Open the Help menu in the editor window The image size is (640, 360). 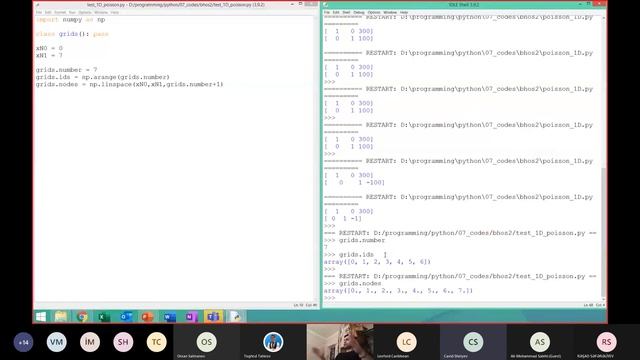115,13
